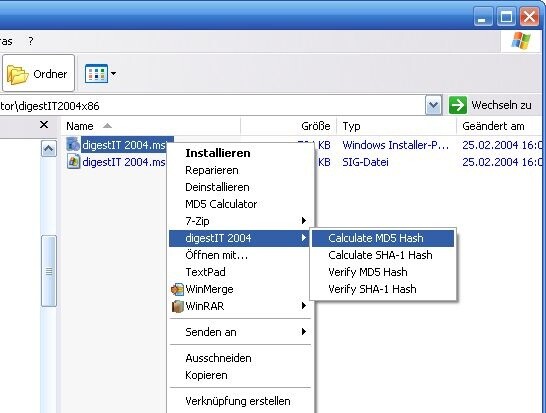The width and height of the screenshot is (546, 413).
Task: Click the Ordner folders toolbar icon
Action: click(17, 74)
